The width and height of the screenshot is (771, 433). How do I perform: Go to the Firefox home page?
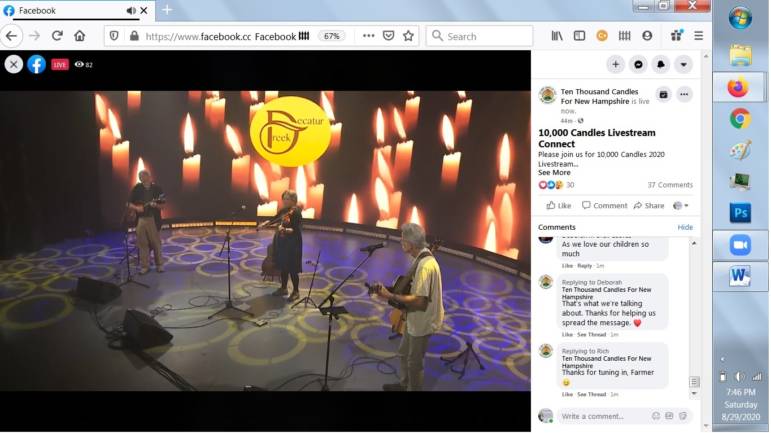pyautogui.click(x=80, y=35)
